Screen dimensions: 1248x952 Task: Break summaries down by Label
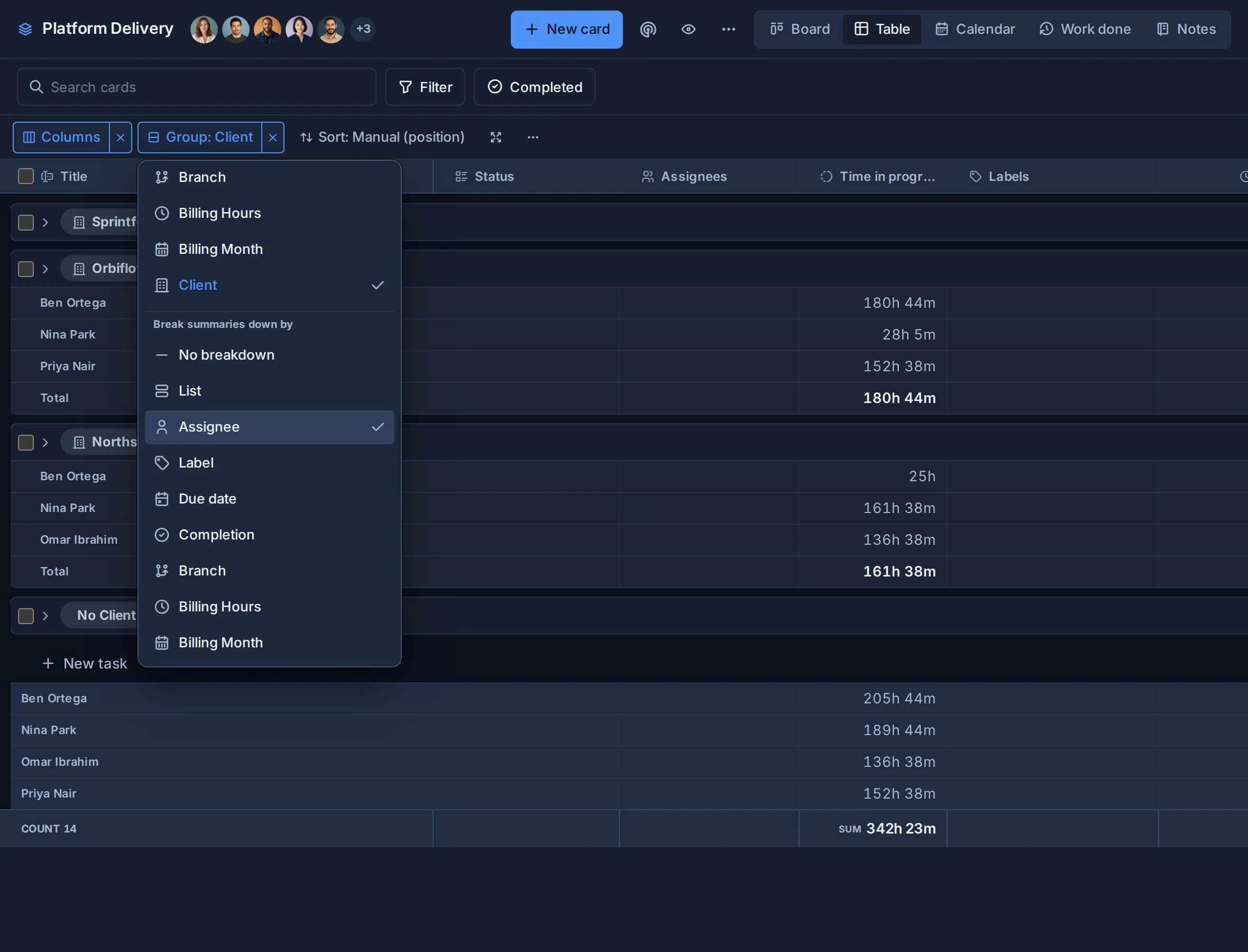[x=270, y=463]
